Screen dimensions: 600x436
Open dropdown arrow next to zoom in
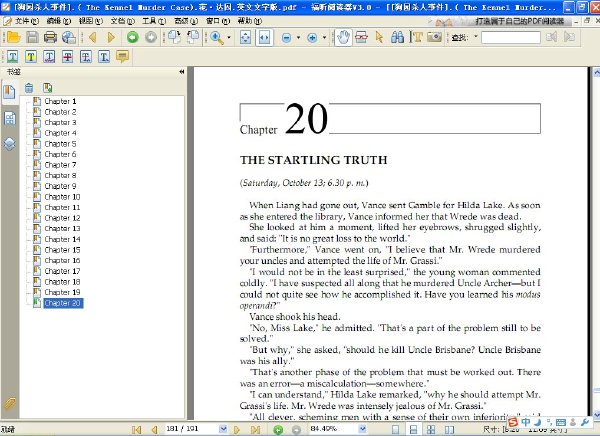tap(324, 38)
